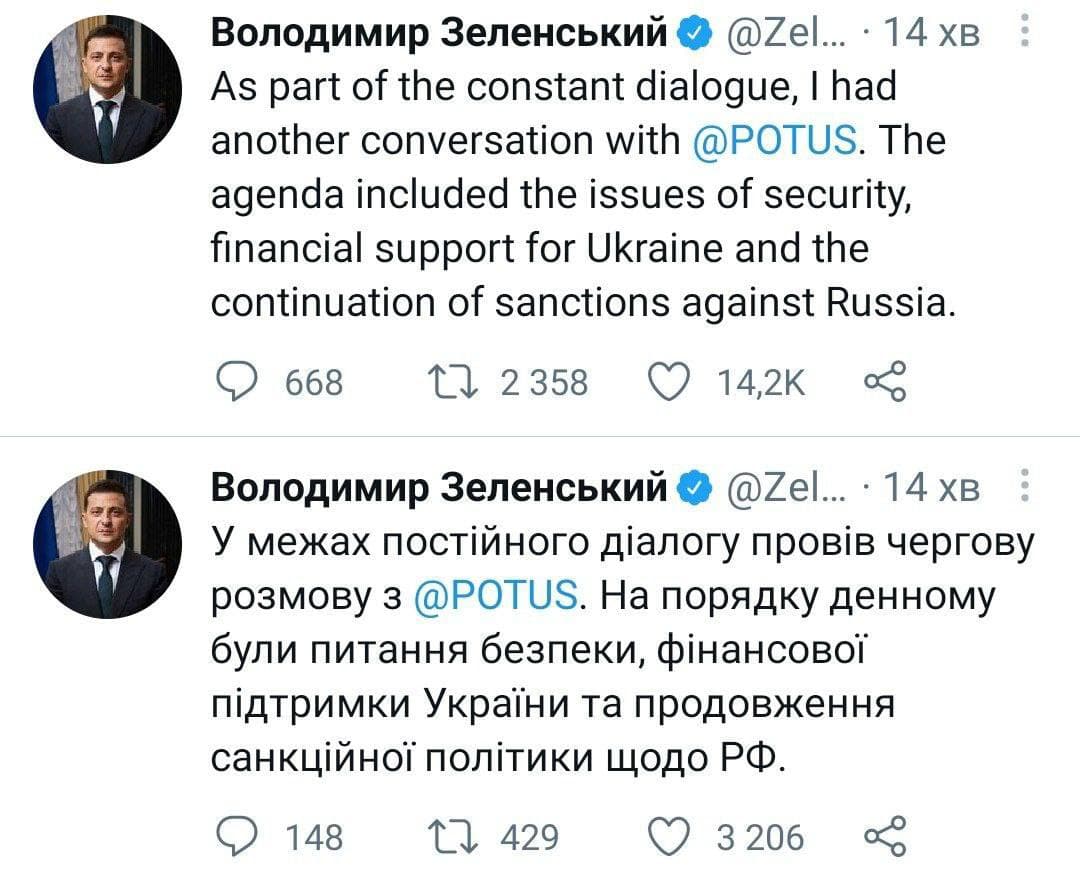This screenshot has width=1080, height=888.
Task: Open author name on the top tweet
Action: coord(440,35)
